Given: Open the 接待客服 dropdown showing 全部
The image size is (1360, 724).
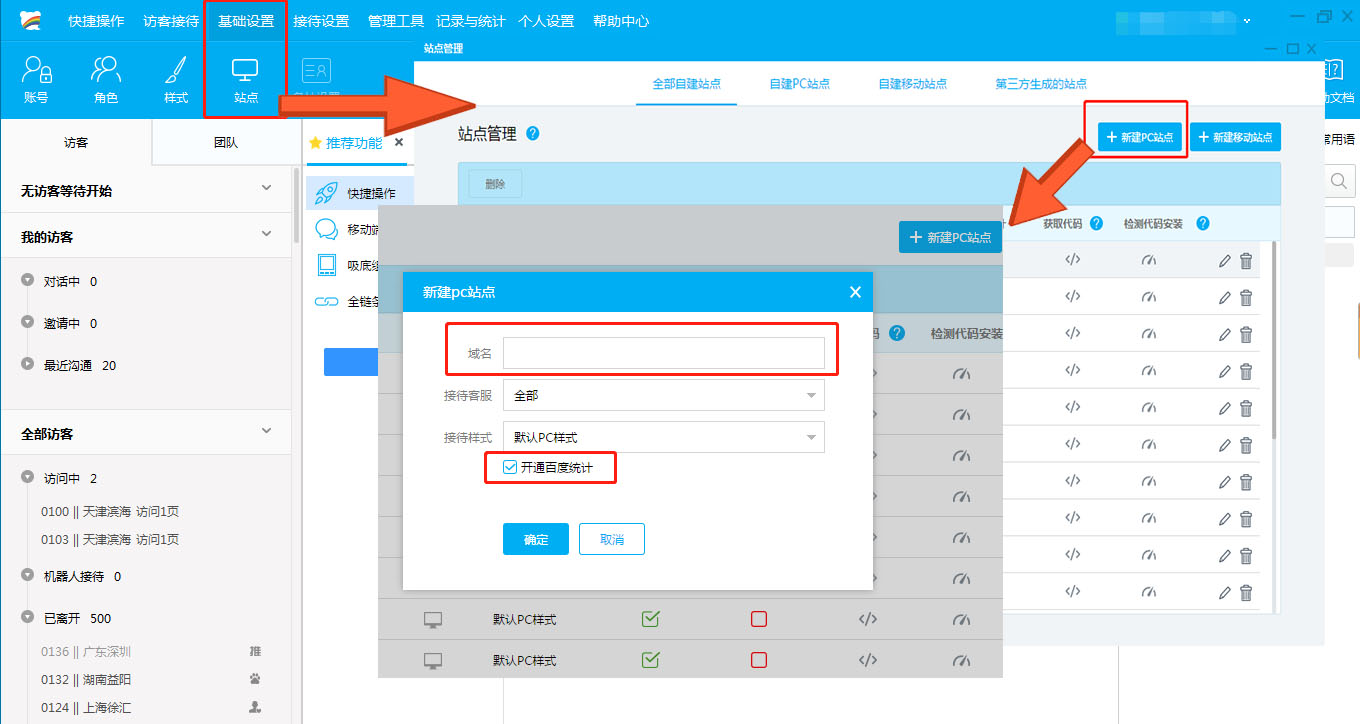Looking at the screenshot, I should tap(664, 395).
